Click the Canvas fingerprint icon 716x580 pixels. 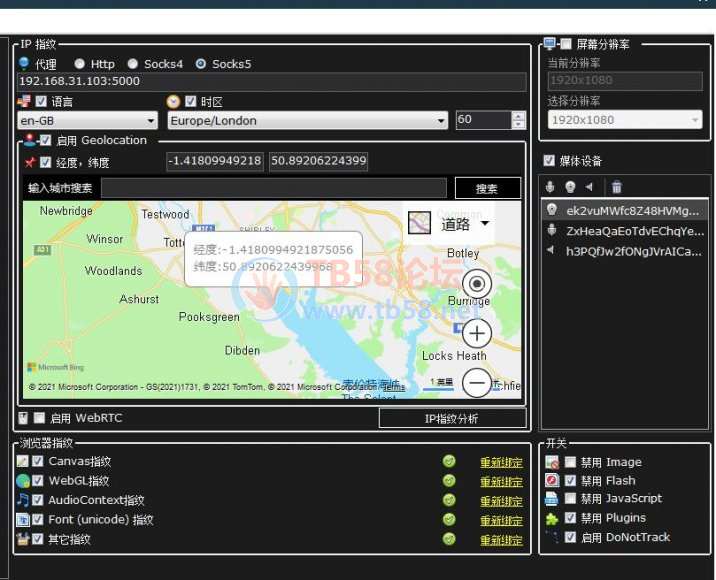tap(22, 461)
